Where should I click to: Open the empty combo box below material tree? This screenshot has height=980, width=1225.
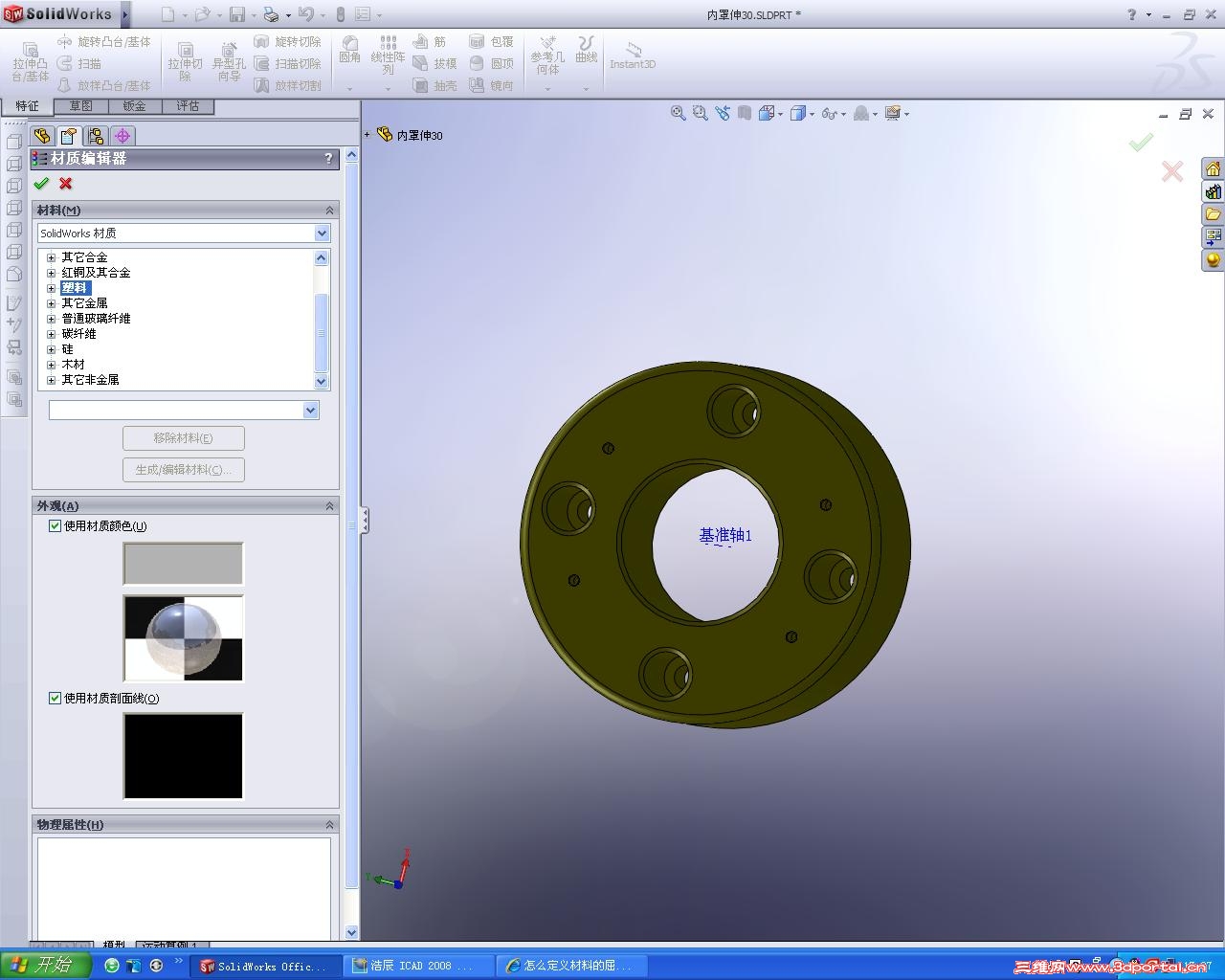(184, 410)
